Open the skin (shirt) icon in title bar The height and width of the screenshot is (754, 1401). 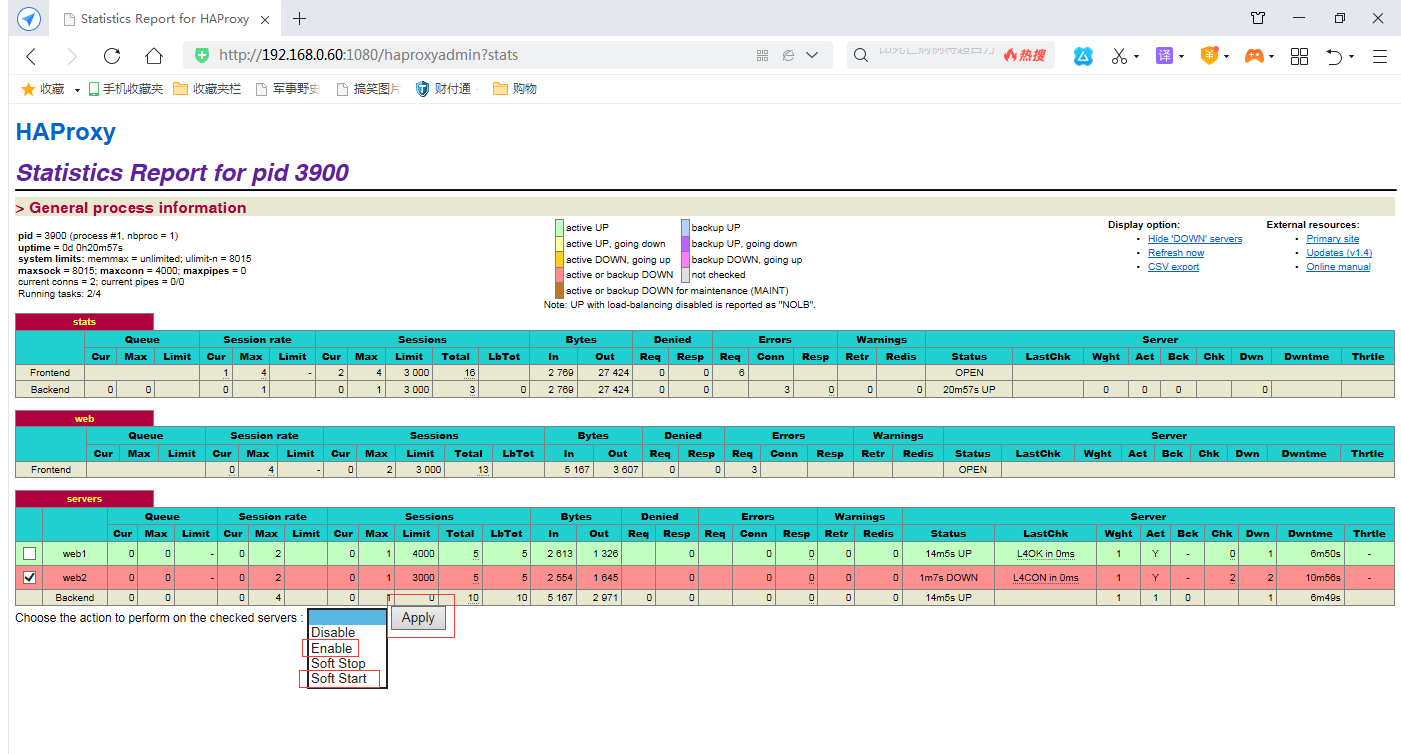pyautogui.click(x=1258, y=18)
